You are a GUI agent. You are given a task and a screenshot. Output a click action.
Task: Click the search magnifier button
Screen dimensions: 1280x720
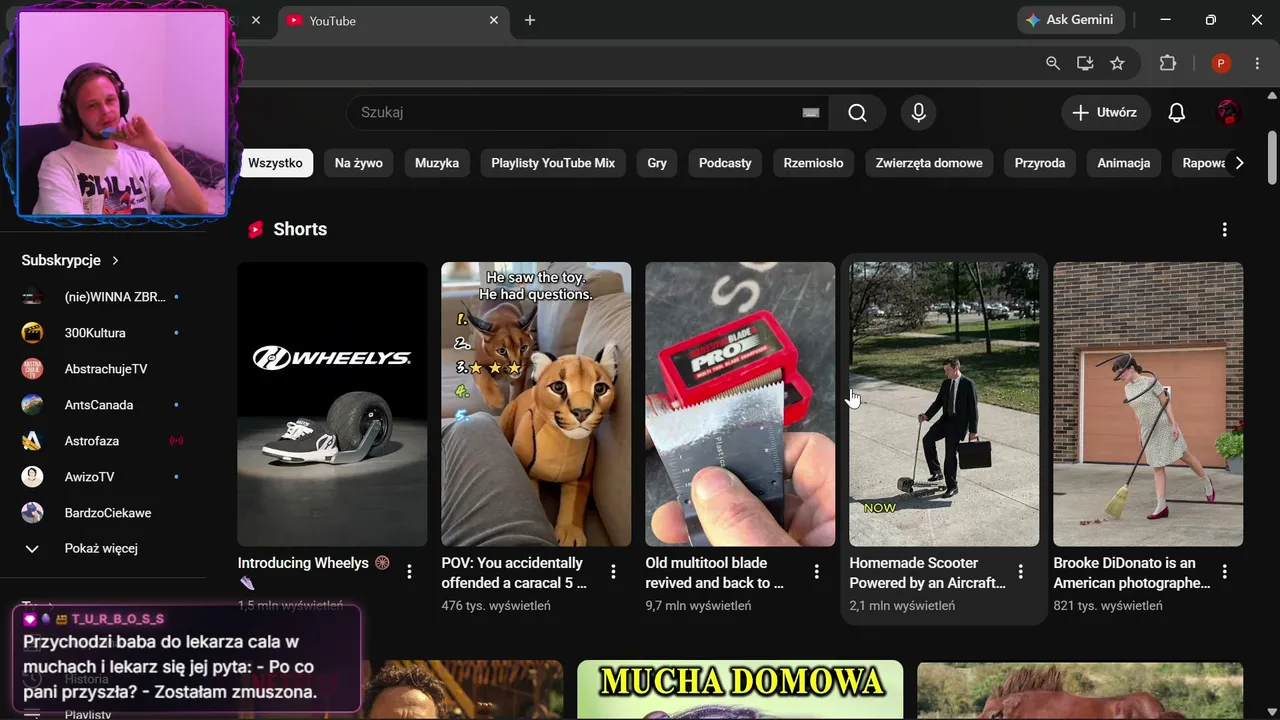click(x=857, y=113)
